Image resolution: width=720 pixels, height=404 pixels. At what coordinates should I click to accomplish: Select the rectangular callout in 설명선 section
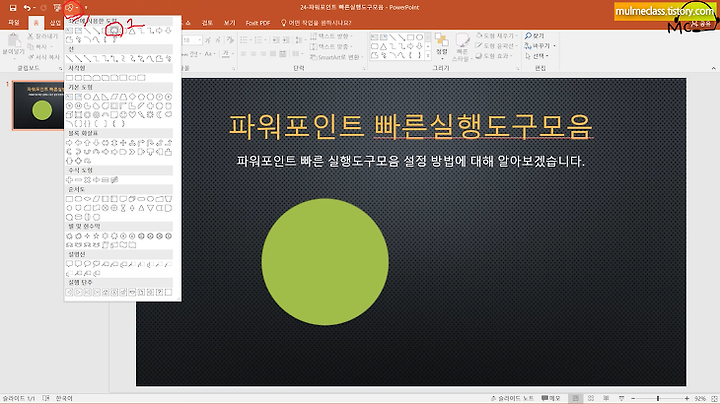coord(69,264)
